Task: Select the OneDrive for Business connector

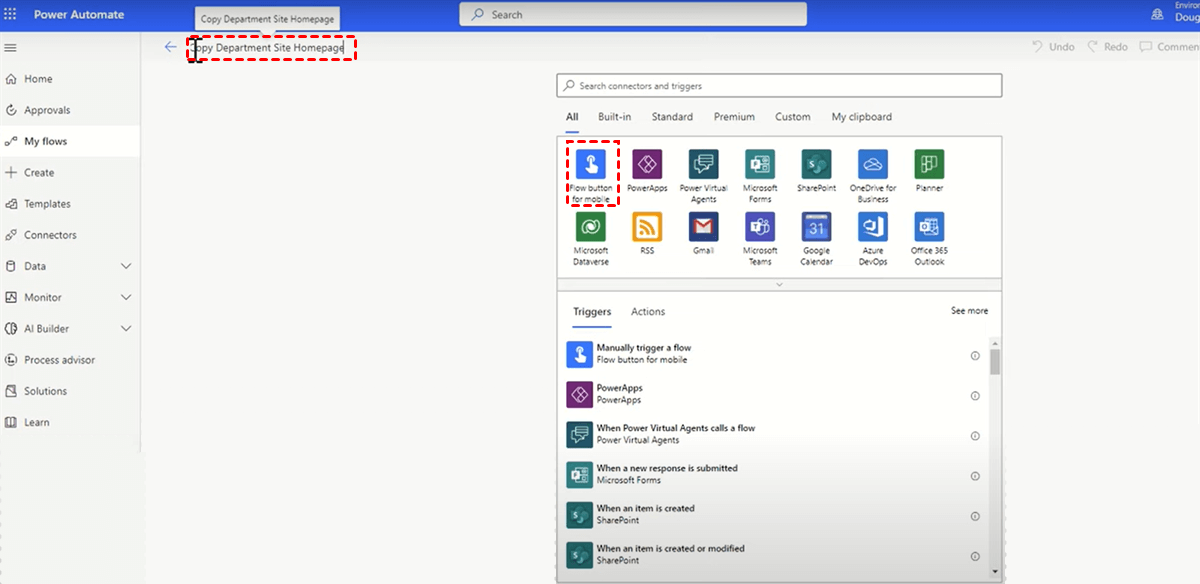Action: pyautogui.click(x=873, y=165)
